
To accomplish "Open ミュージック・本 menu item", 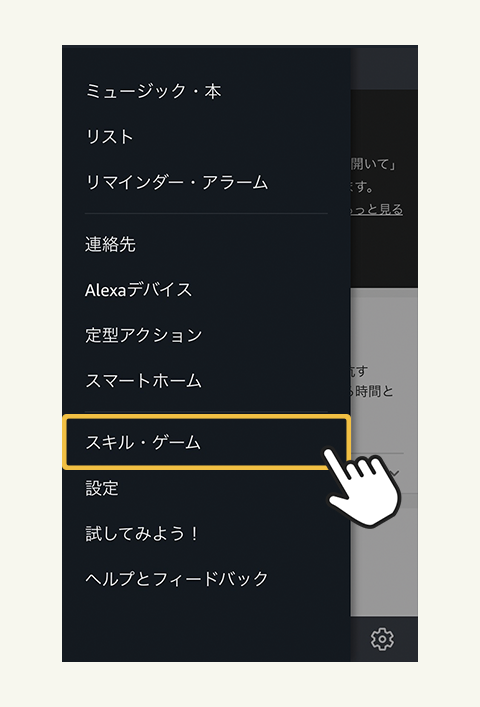I will click(x=153, y=91).
